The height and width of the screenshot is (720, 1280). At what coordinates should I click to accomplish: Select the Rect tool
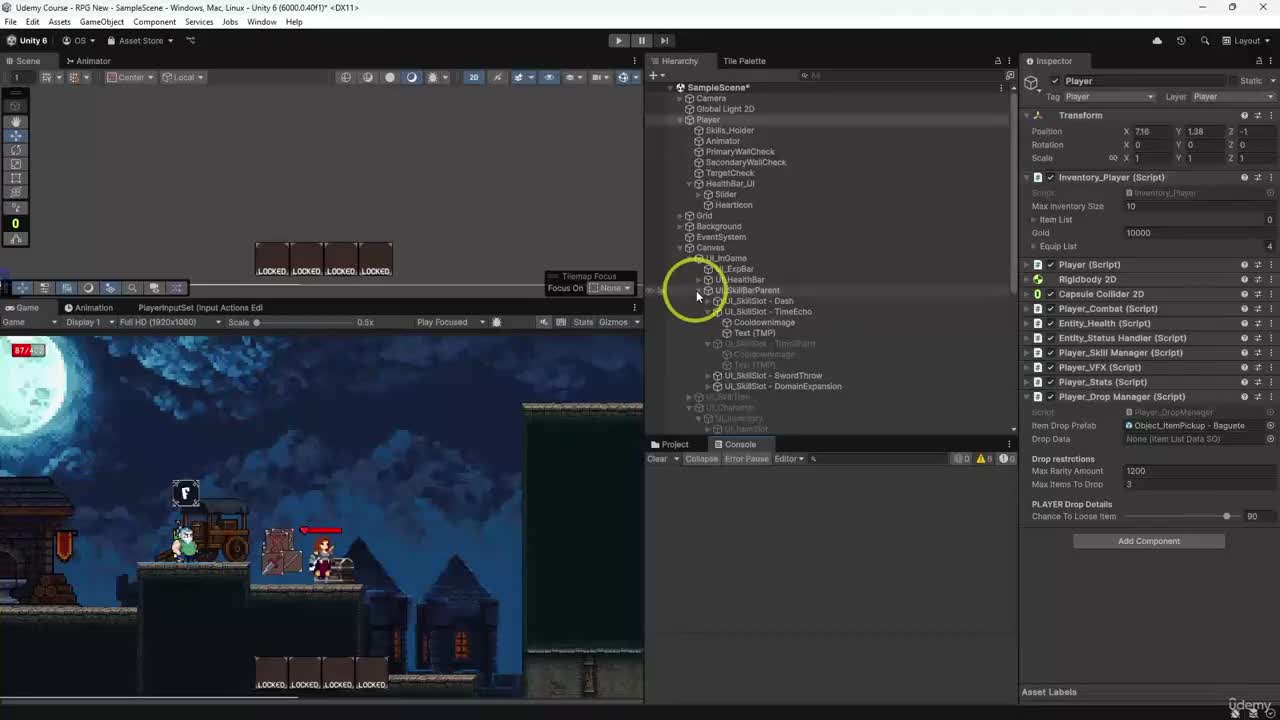click(x=15, y=178)
